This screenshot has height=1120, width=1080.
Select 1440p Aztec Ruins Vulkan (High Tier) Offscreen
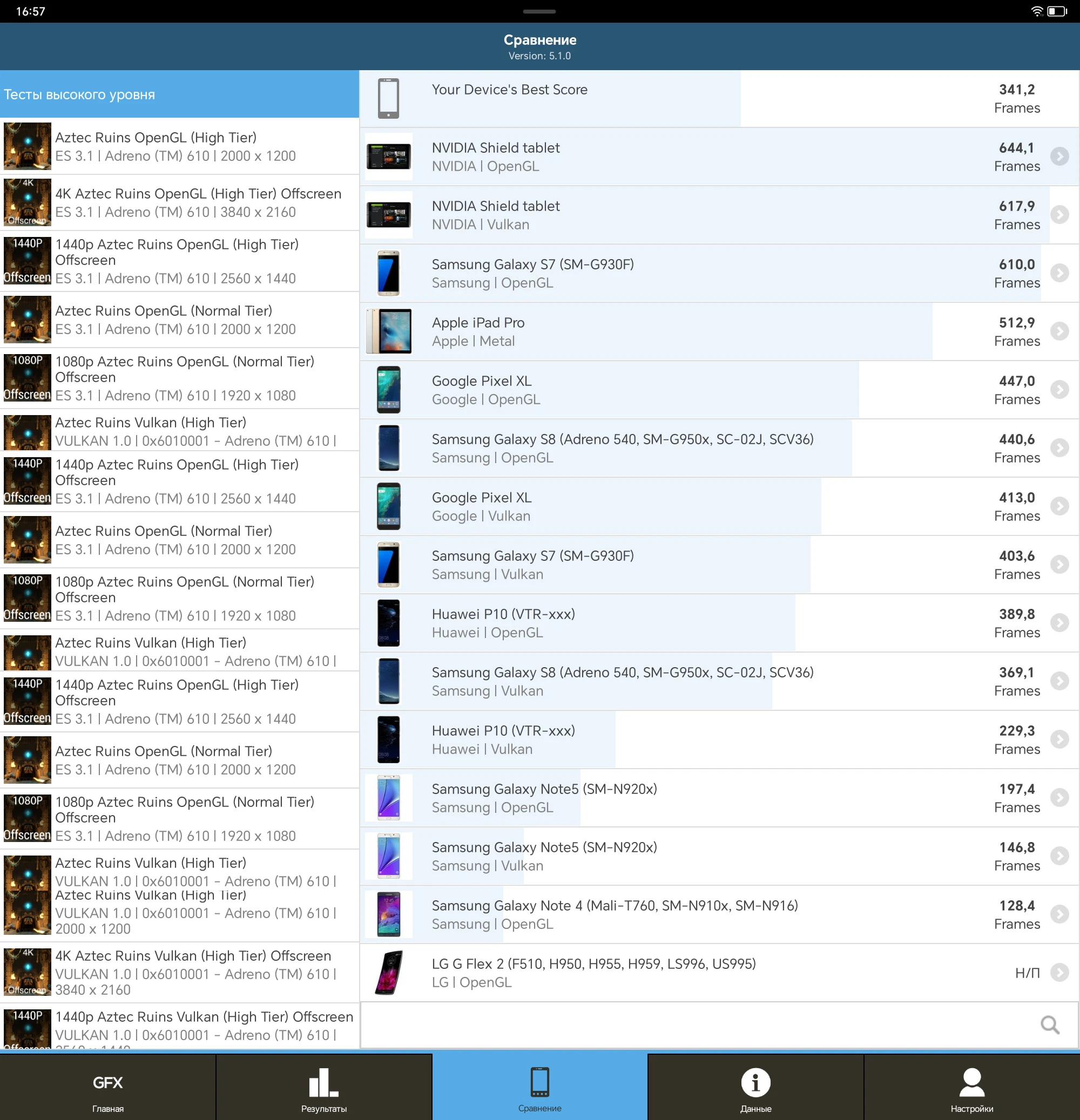(179, 1026)
